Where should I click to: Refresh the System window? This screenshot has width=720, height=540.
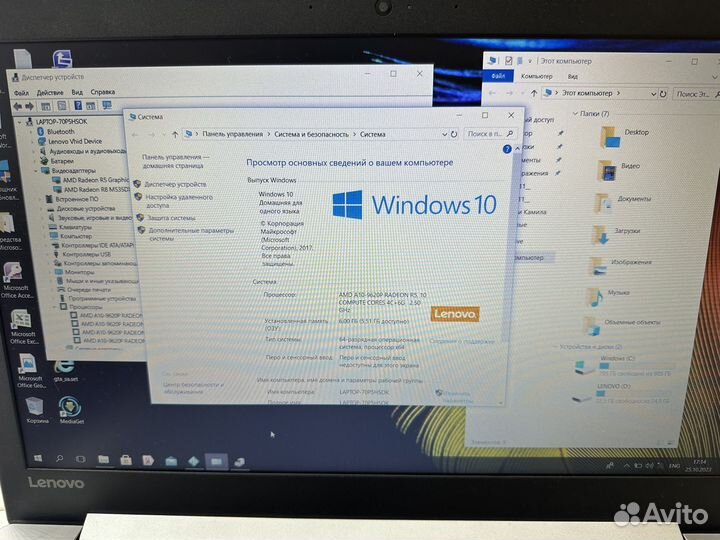point(454,134)
